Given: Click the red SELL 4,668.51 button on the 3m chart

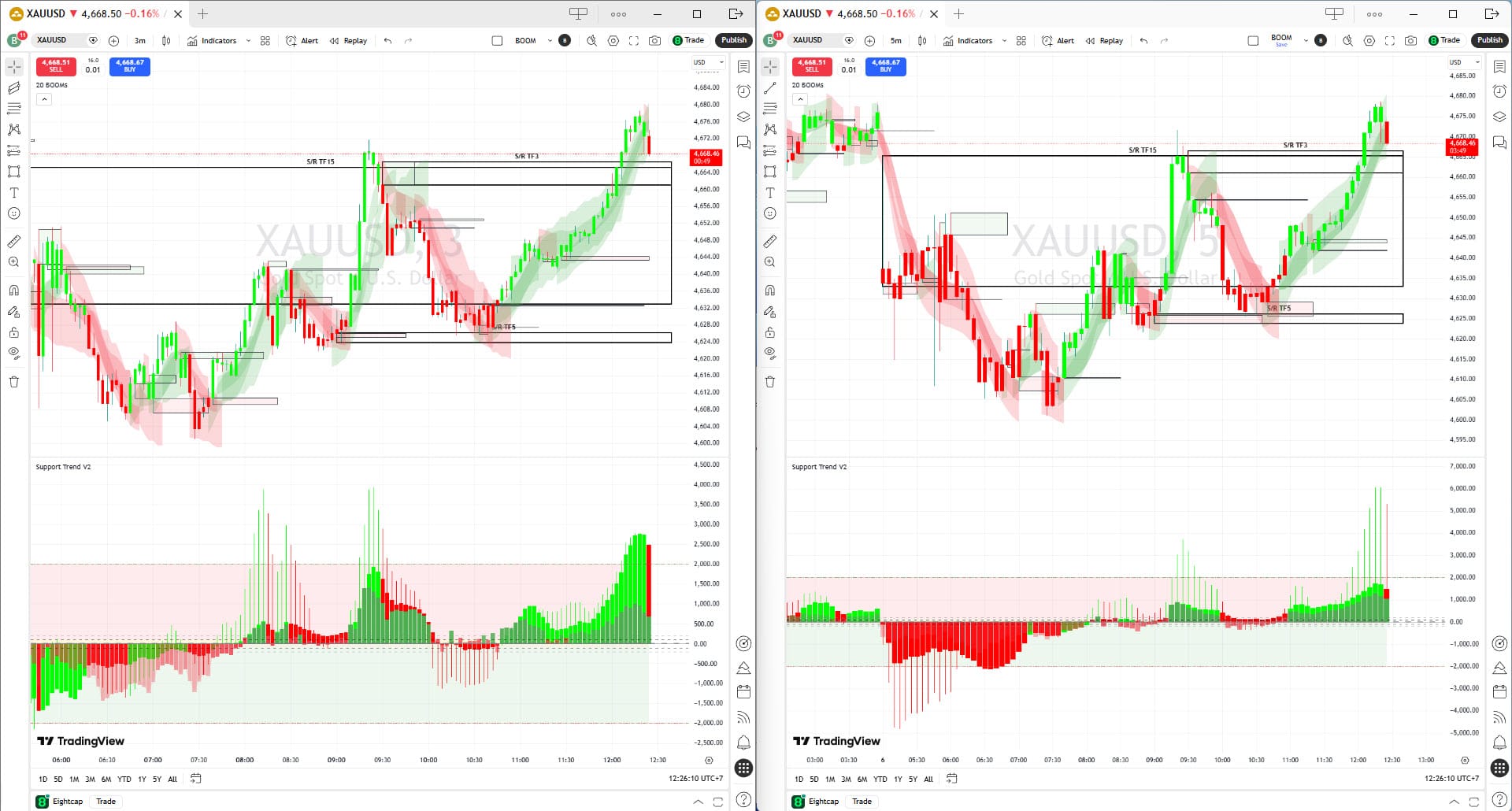Looking at the screenshot, I should (56, 66).
